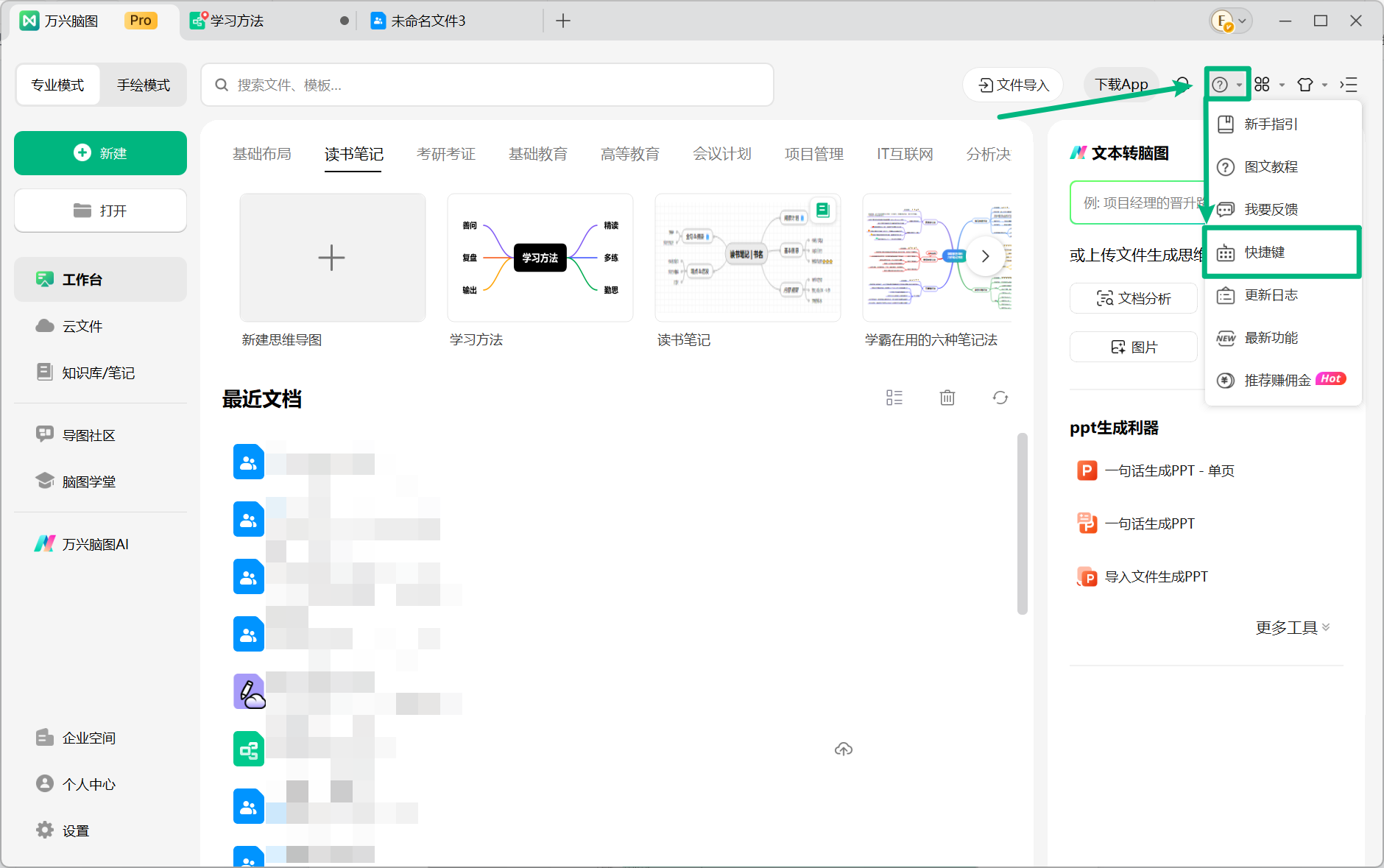Select 新手指引 from help menu

(x=1283, y=124)
